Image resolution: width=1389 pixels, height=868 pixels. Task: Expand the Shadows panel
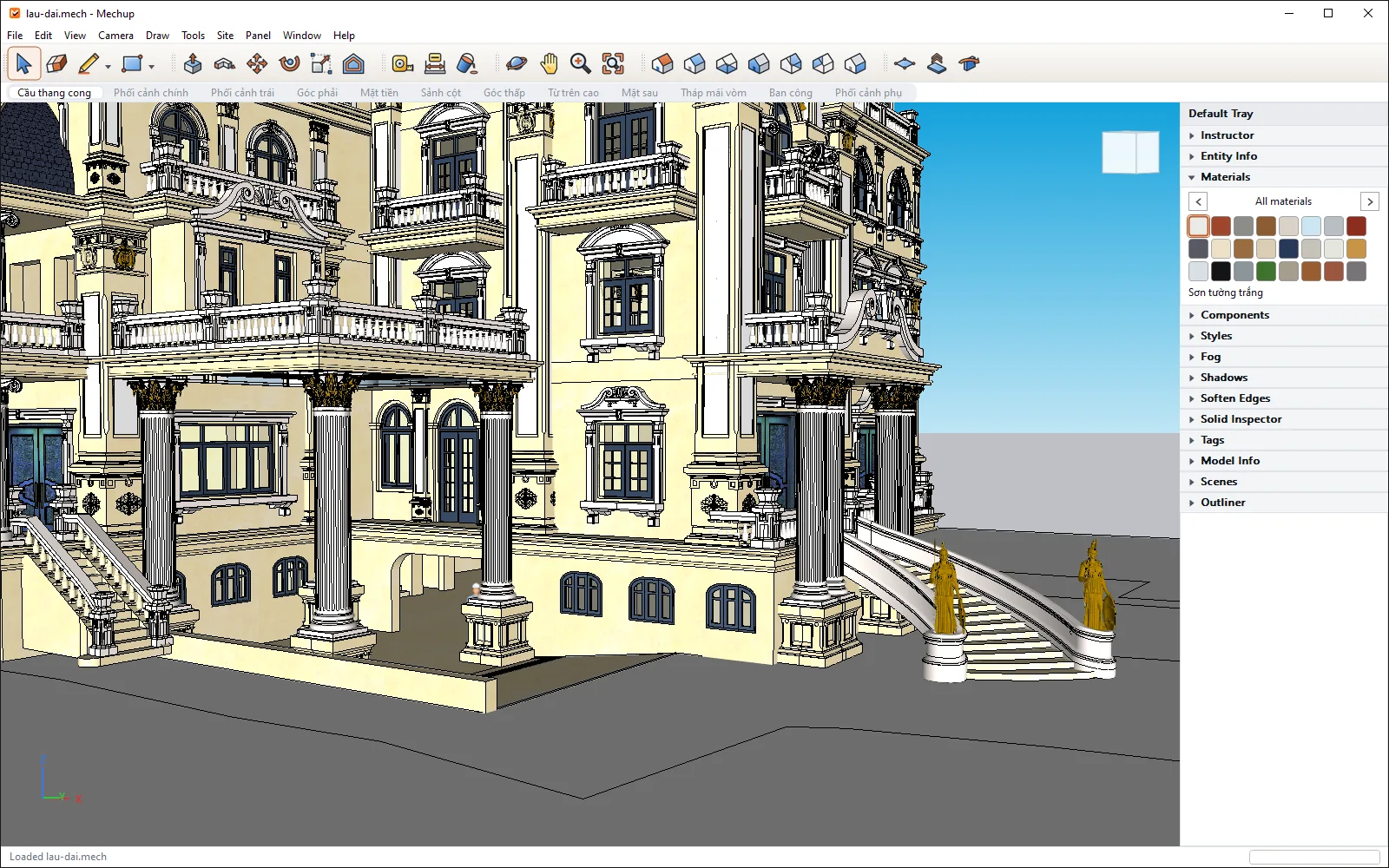pyautogui.click(x=1284, y=378)
